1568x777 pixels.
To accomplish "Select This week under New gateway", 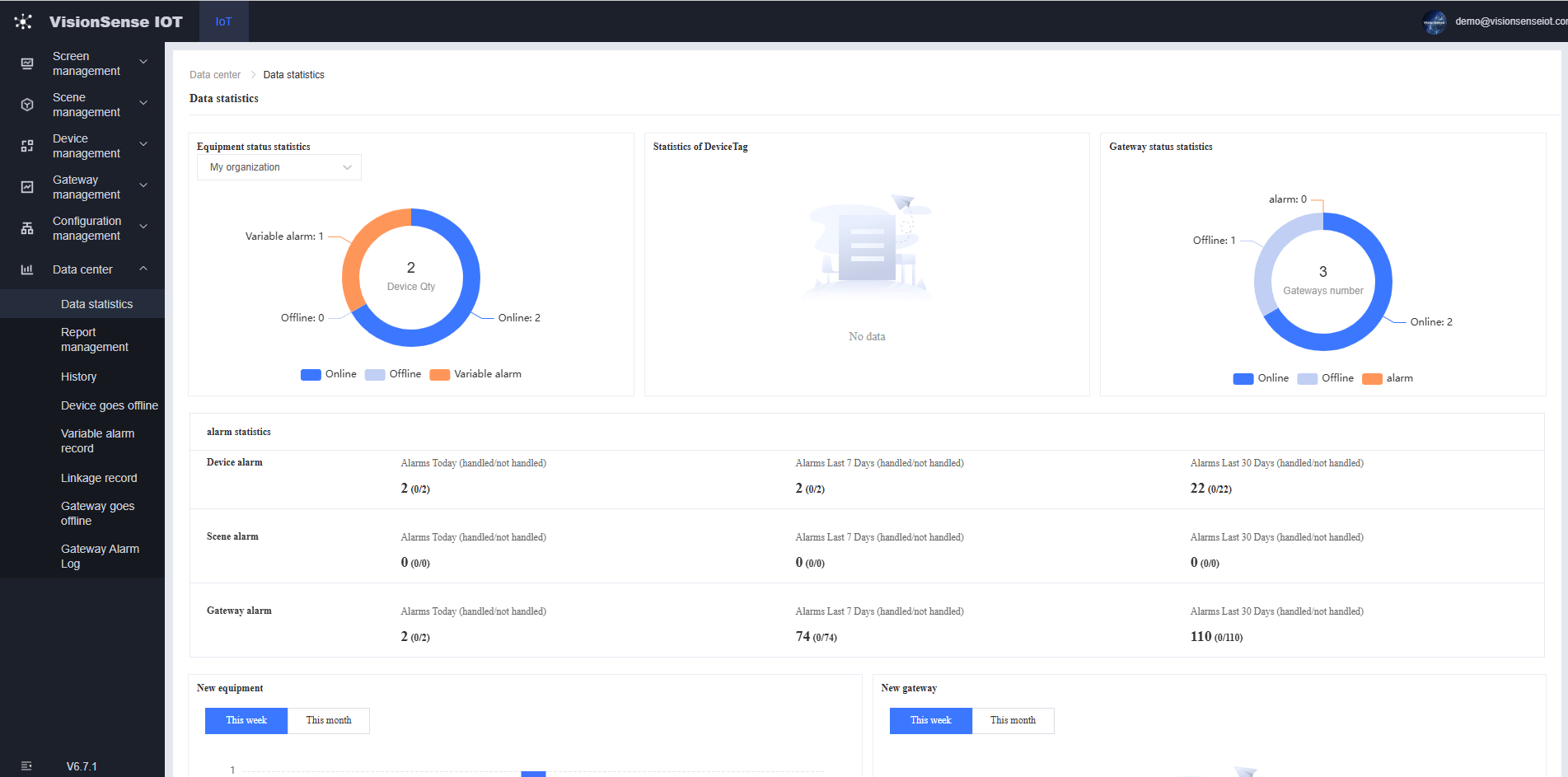I will 931,720.
